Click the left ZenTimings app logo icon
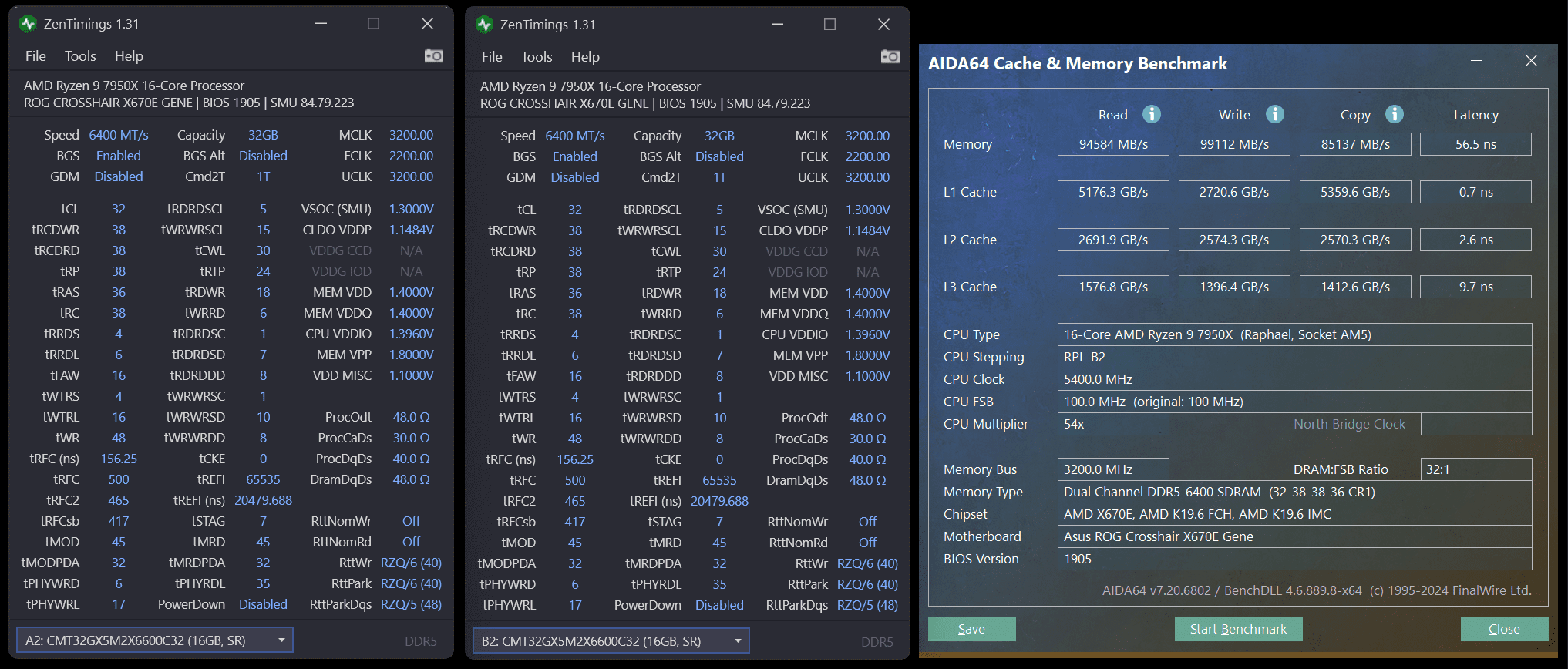Screen dimensions: 1568x669 29,24
